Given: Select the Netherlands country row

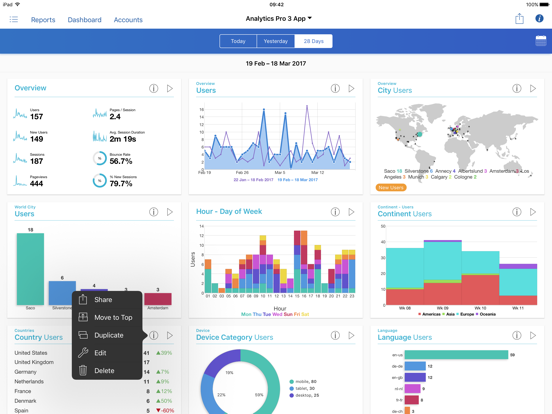Looking at the screenshot, I should point(93,382).
